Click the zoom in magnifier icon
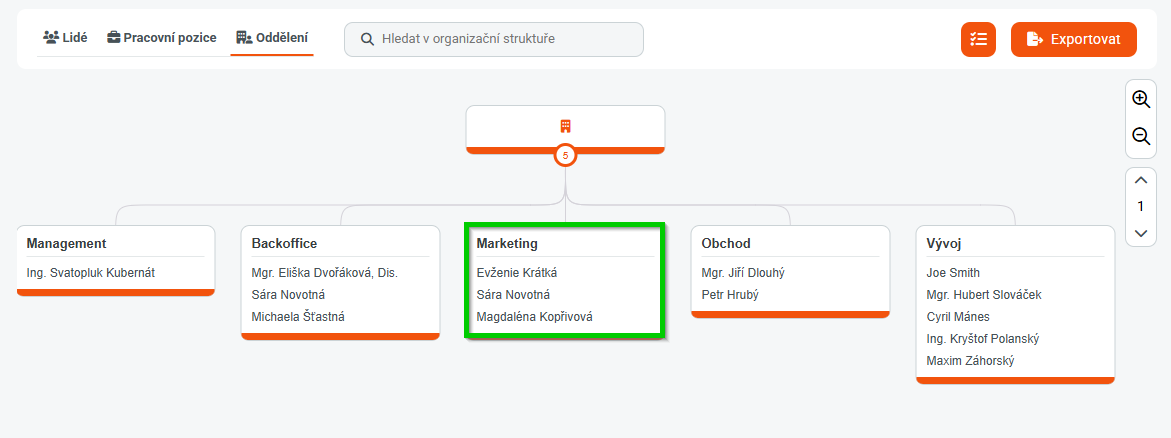1171x438 pixels. (1141, 99)
